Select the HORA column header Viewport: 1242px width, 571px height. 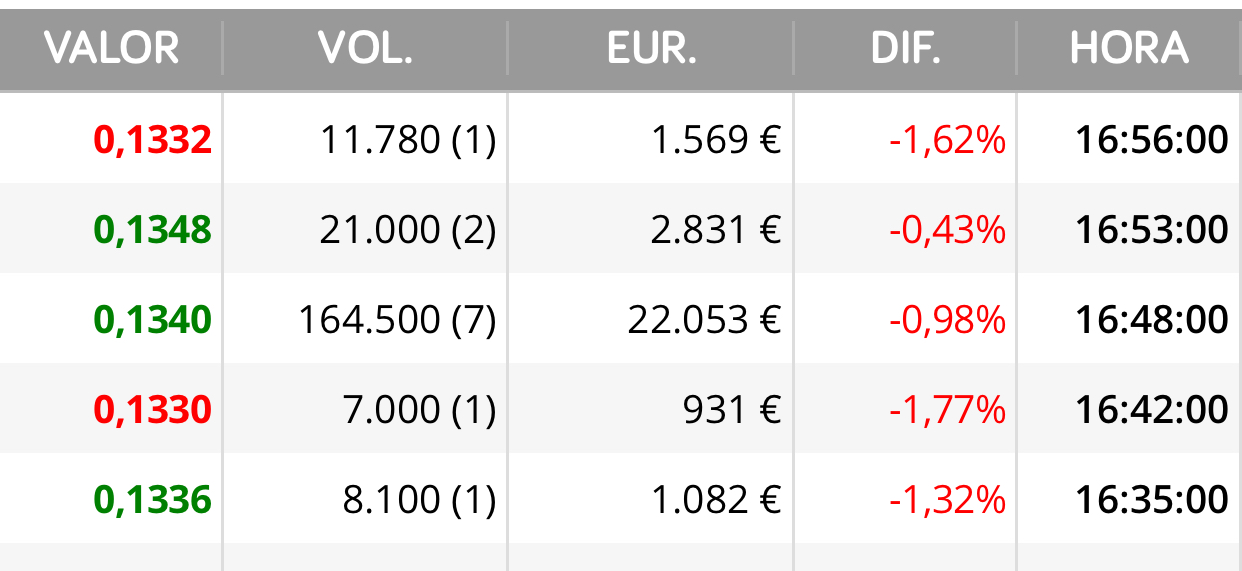coord(1129,48)
